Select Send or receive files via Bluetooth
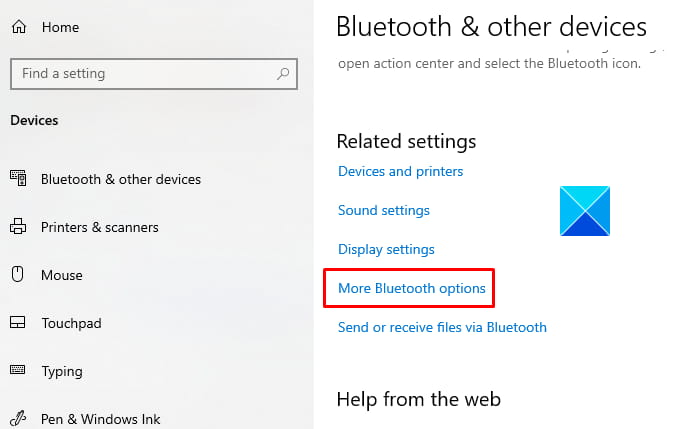This screenshot has width=673, height=429. click(442, 327)
